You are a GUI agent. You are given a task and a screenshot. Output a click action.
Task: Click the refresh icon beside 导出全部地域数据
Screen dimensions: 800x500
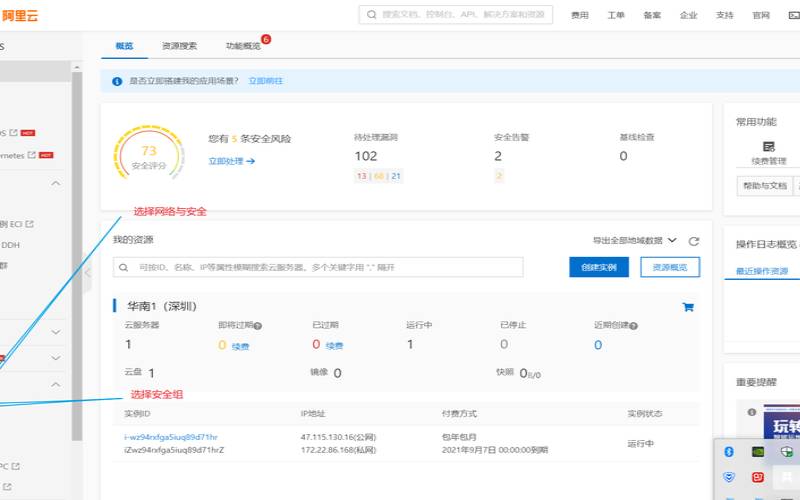(693, 241)
